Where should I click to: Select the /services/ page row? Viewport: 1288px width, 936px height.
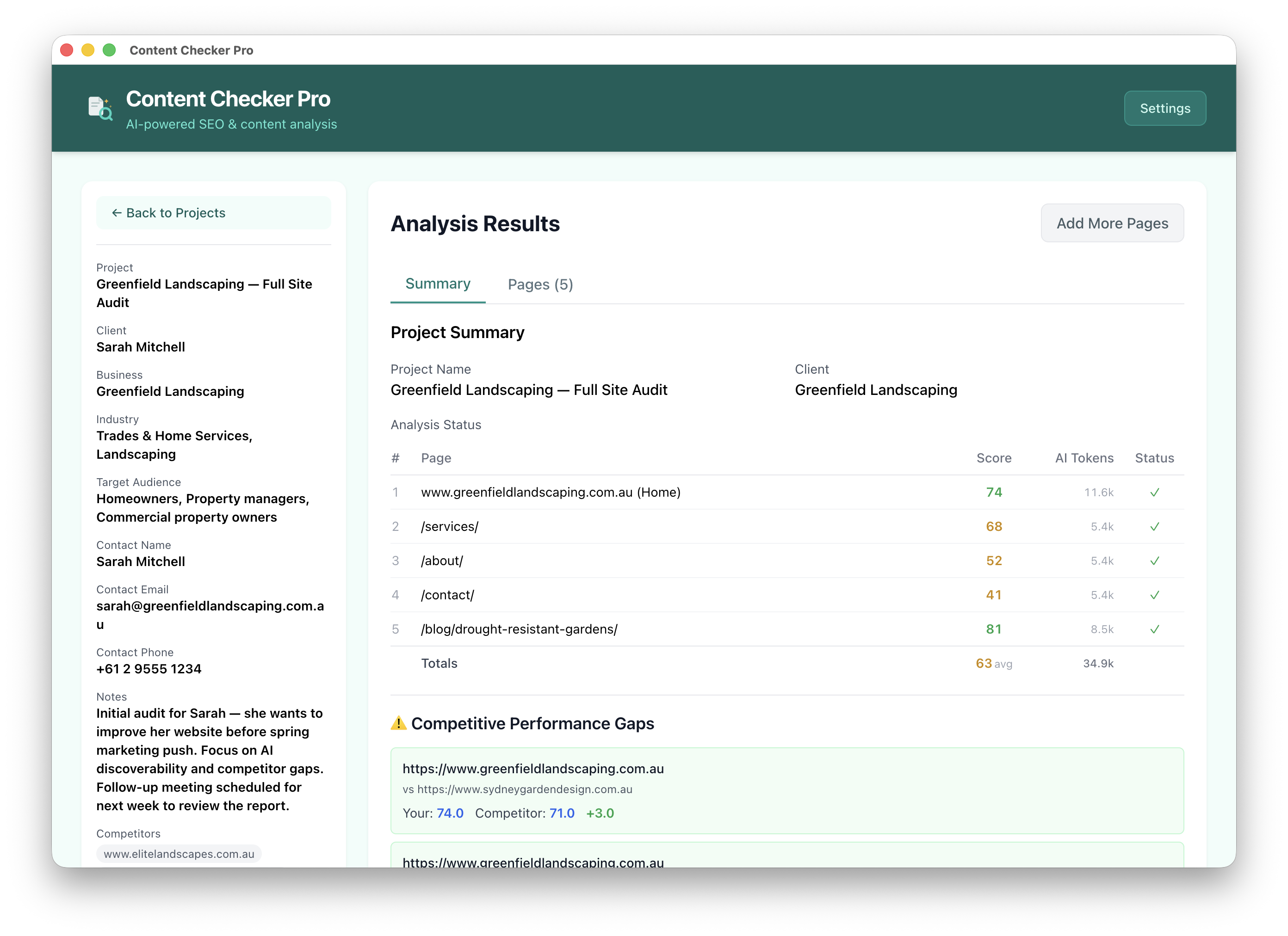pyautogui.click(x=449, y=526)
